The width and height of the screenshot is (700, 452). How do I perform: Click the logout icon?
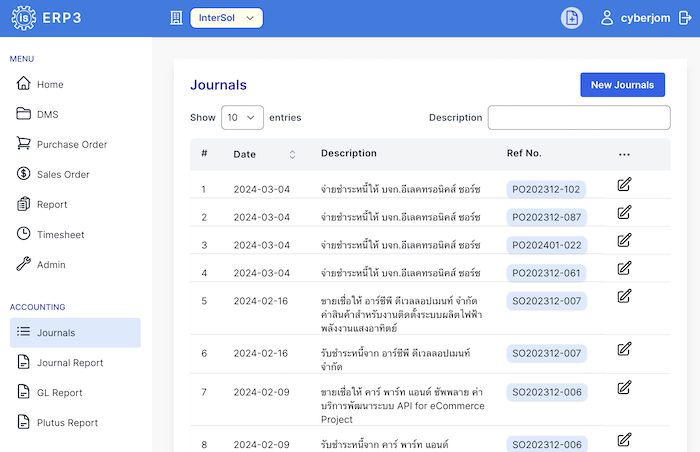tap(685, 18)
